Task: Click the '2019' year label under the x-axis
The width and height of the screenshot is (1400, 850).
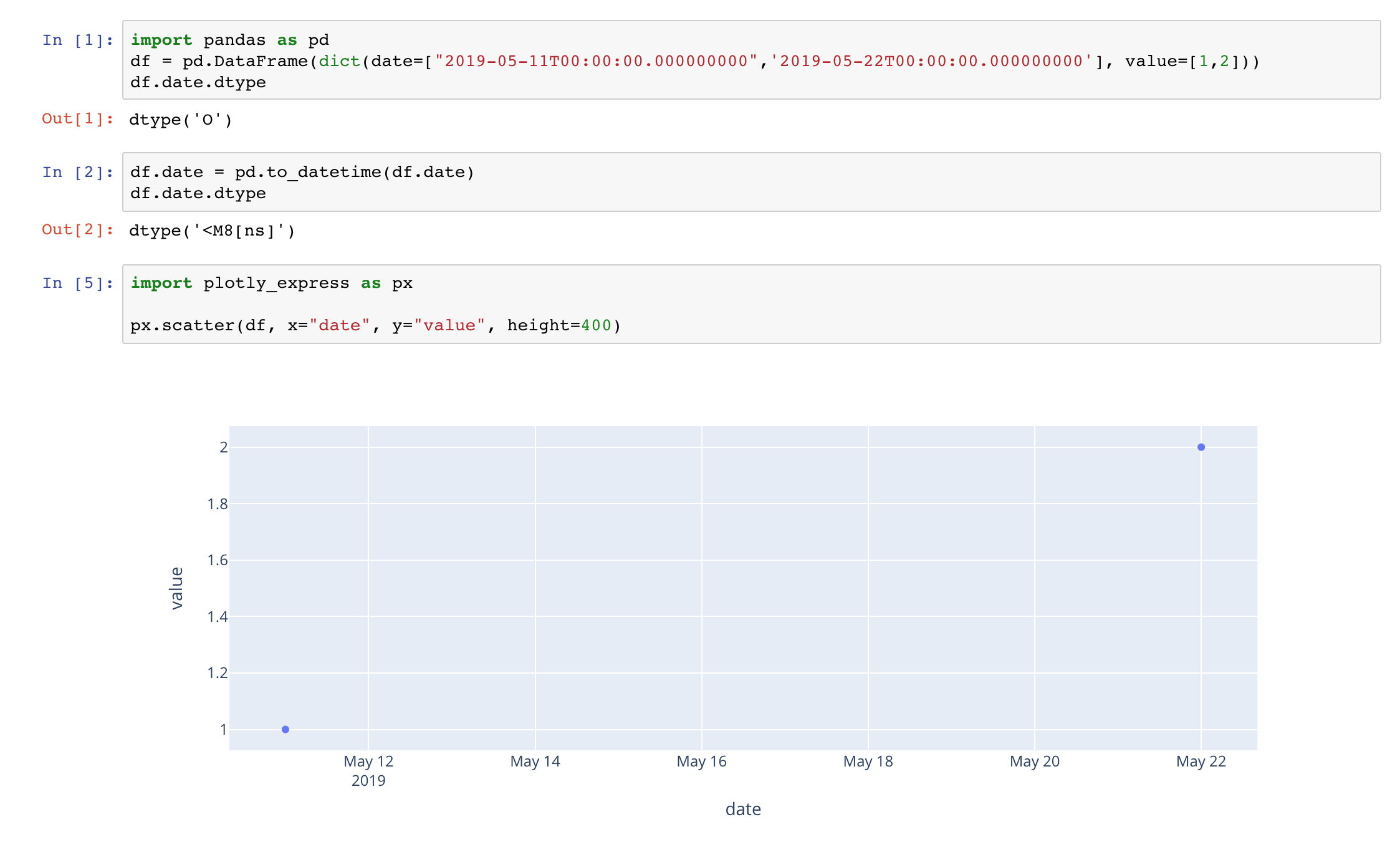Action: [368, 781]
